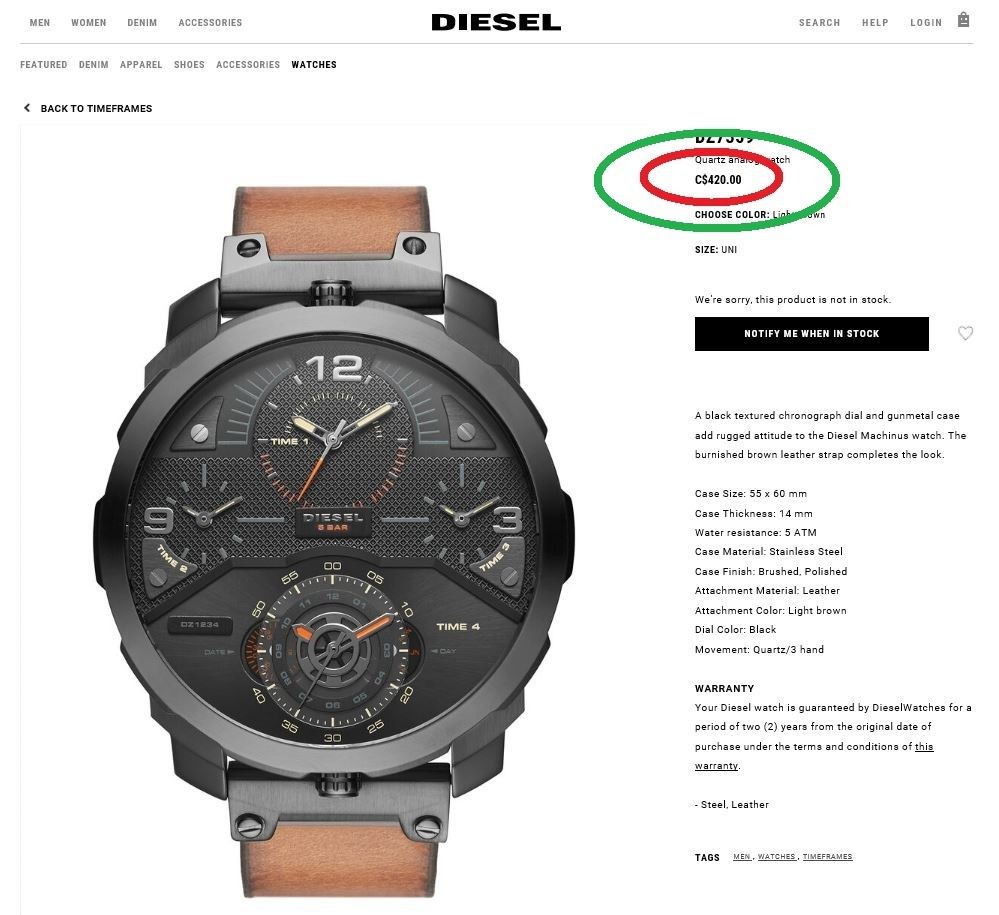999x915 pixels.
Task: Click Notify Me When In Stock button
Action: (x=812, y=333)
